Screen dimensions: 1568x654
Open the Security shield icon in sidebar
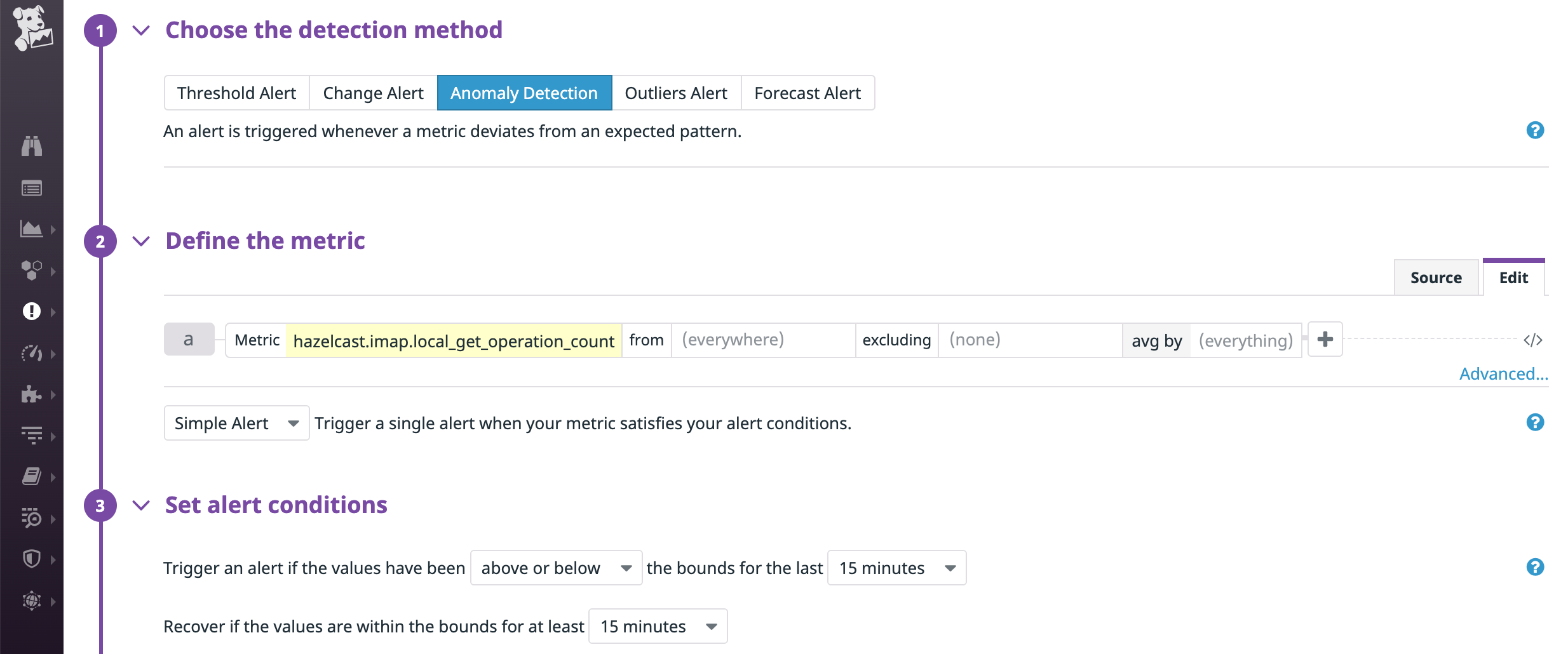point(32,558)
